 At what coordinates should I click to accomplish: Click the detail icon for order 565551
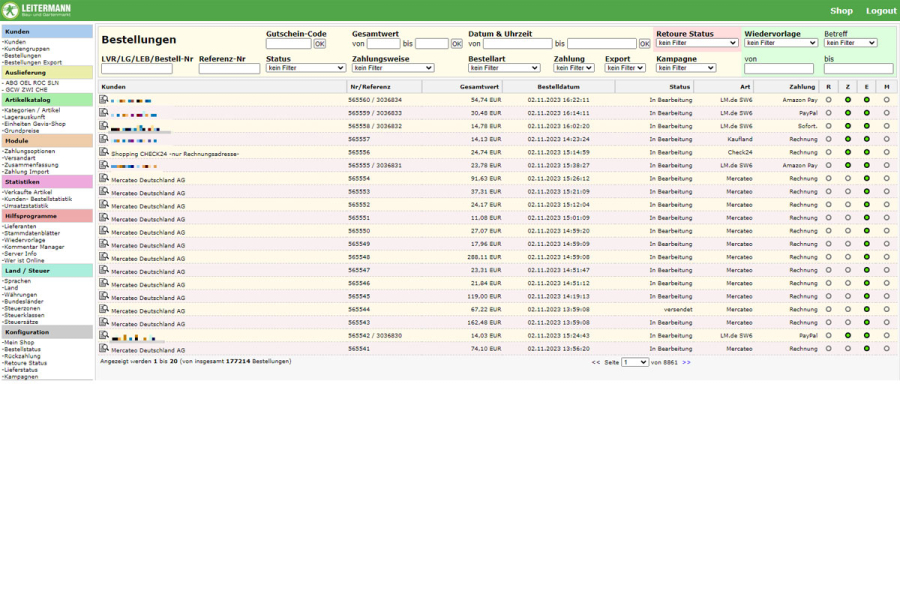point(104,217)
